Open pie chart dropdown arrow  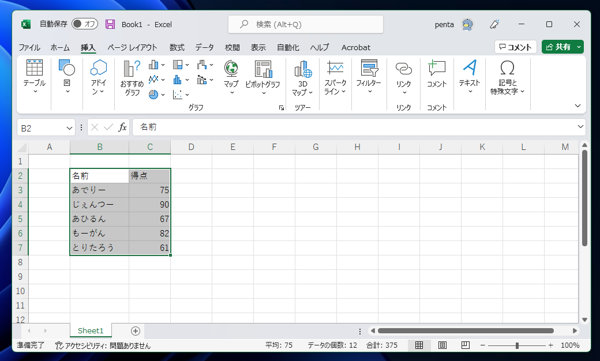click(x=163, y=95)
